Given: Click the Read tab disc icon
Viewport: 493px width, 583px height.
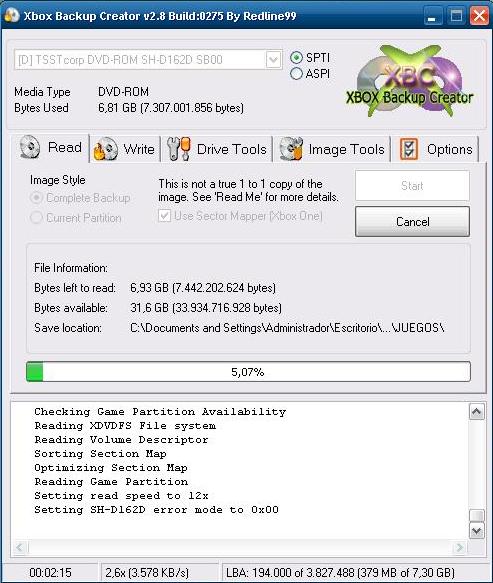Looking at the screenshot, I should 30,147.
